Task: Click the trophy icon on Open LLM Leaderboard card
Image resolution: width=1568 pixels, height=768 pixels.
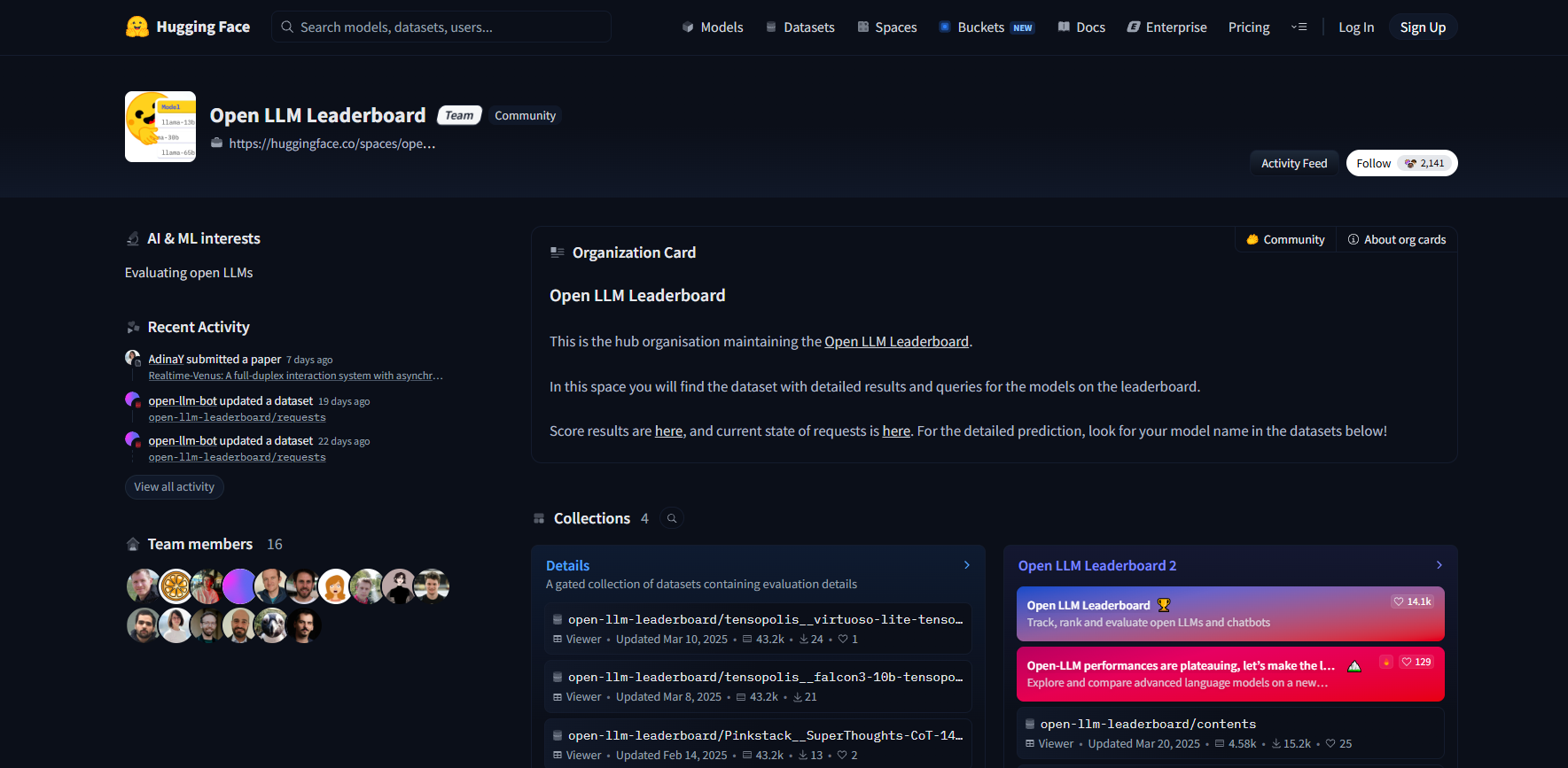Action: [x=1164, y=605]
